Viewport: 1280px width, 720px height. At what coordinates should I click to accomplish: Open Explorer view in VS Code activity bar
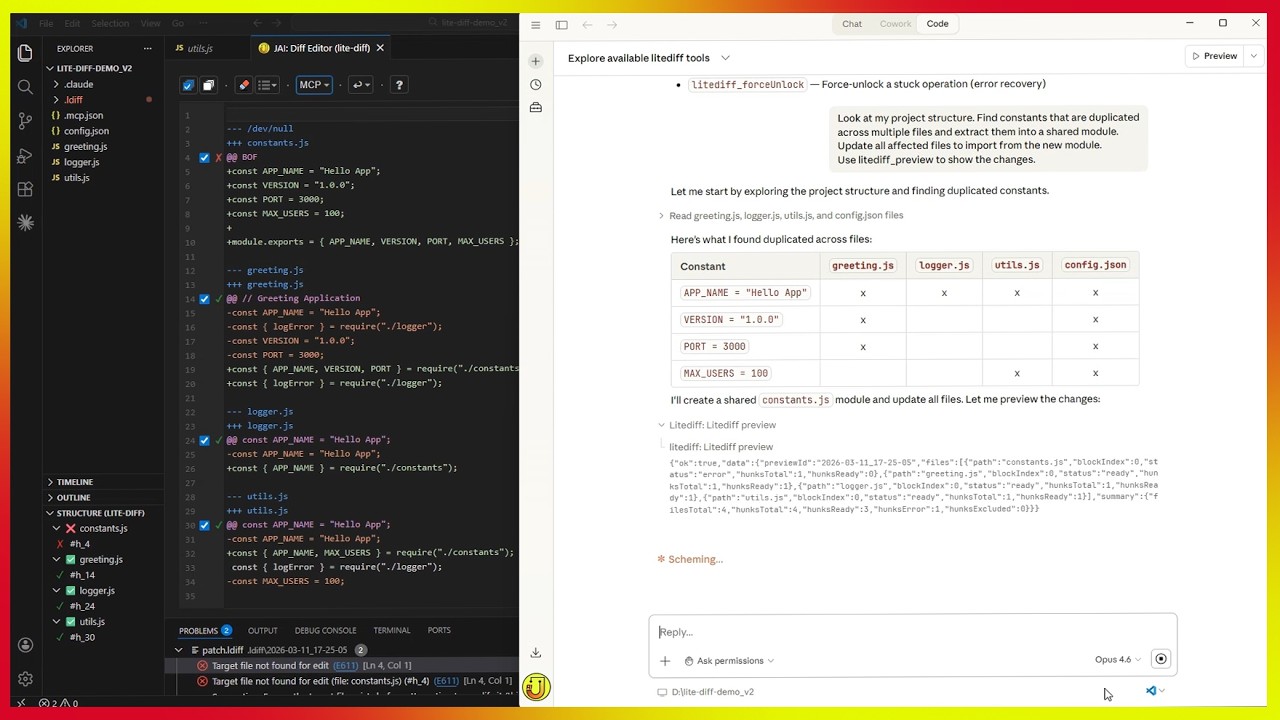(x=25, y=53)
